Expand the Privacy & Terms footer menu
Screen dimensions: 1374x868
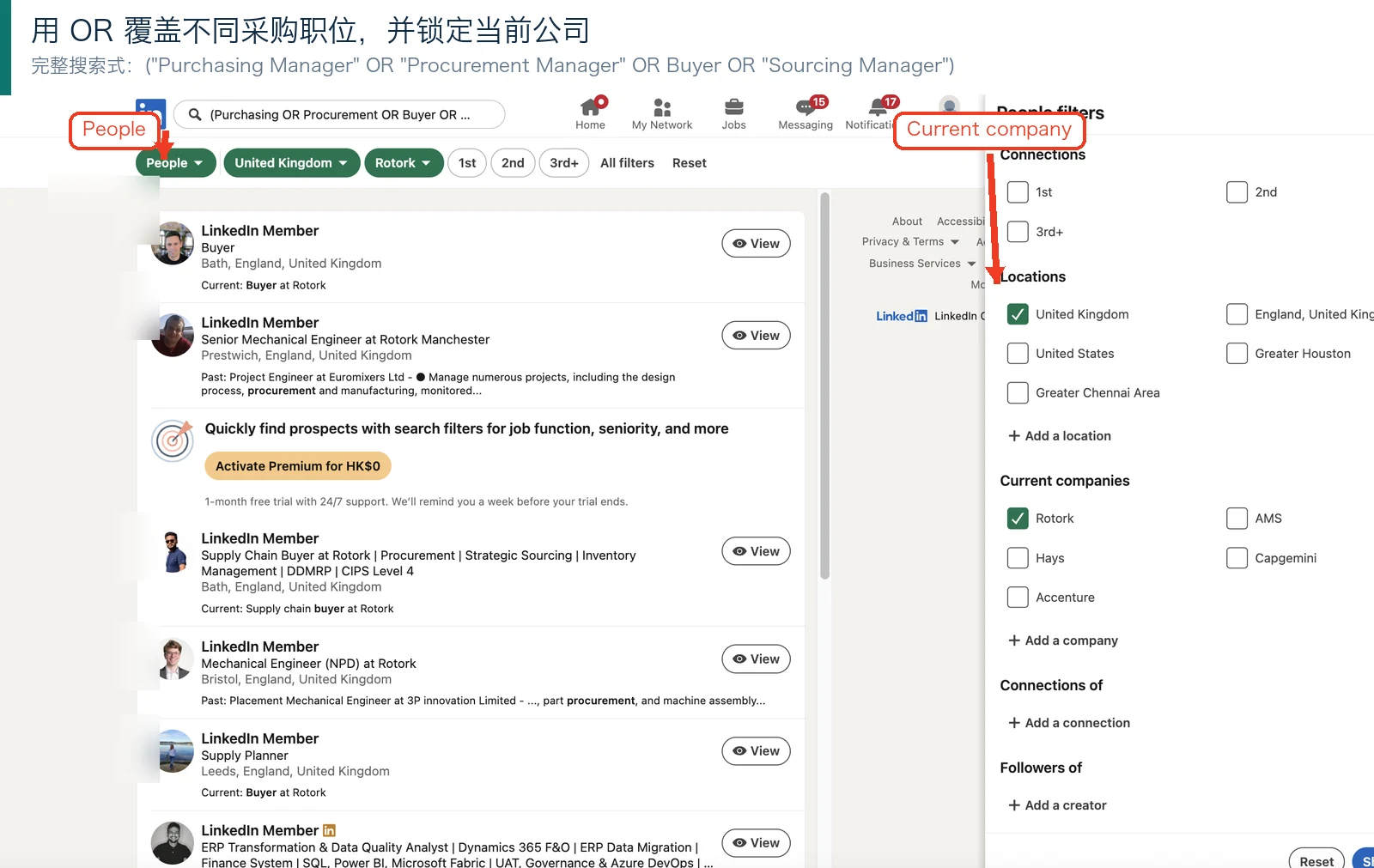(x=910, y=242)
